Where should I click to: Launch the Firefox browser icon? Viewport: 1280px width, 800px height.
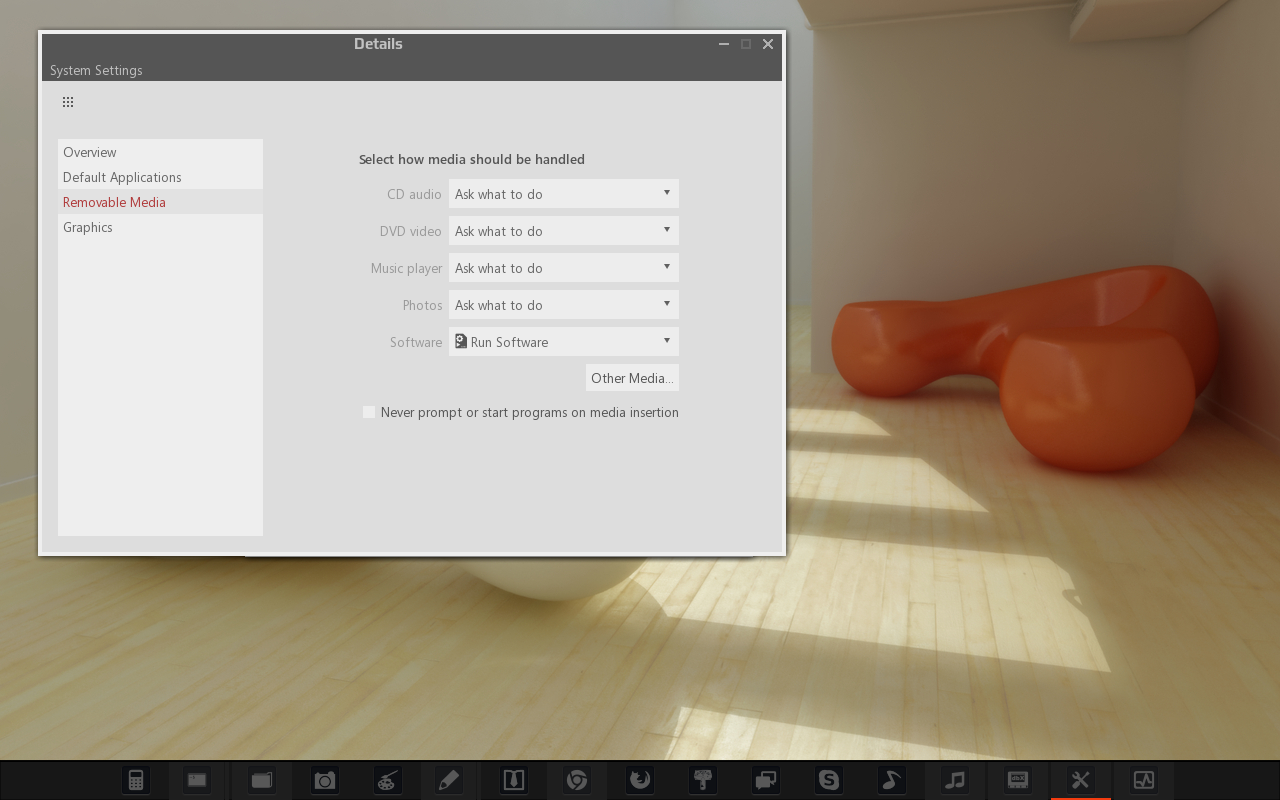(640, 780)
